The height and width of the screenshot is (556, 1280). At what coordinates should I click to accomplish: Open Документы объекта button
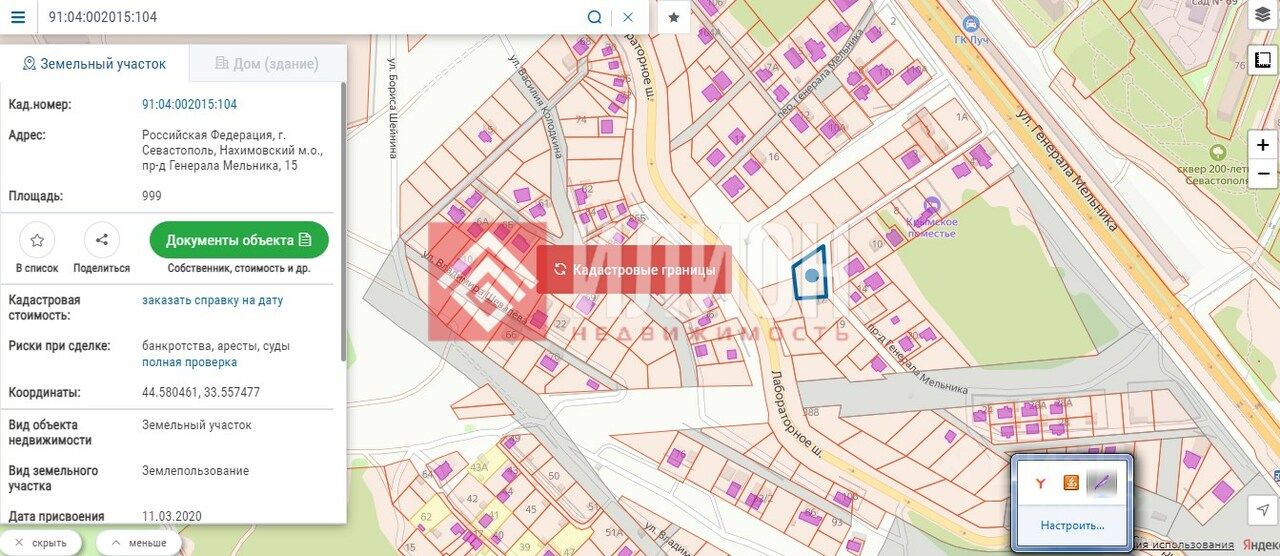click(239, 240)
